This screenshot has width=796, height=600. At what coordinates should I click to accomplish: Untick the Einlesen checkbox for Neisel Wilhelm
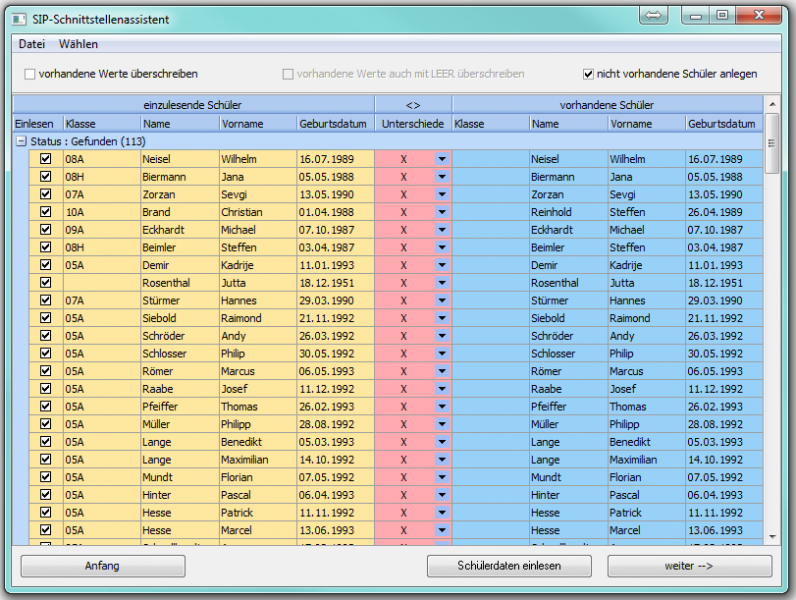point(46,158)
